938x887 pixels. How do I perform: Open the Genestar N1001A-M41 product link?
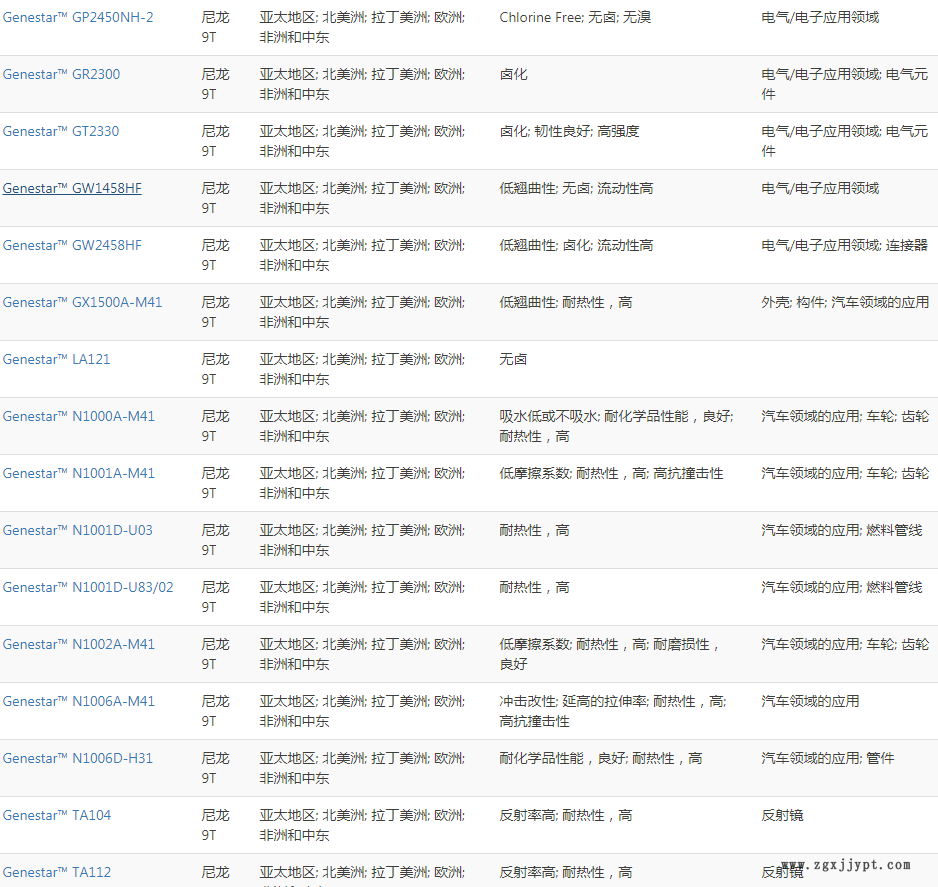pos(78,473)
